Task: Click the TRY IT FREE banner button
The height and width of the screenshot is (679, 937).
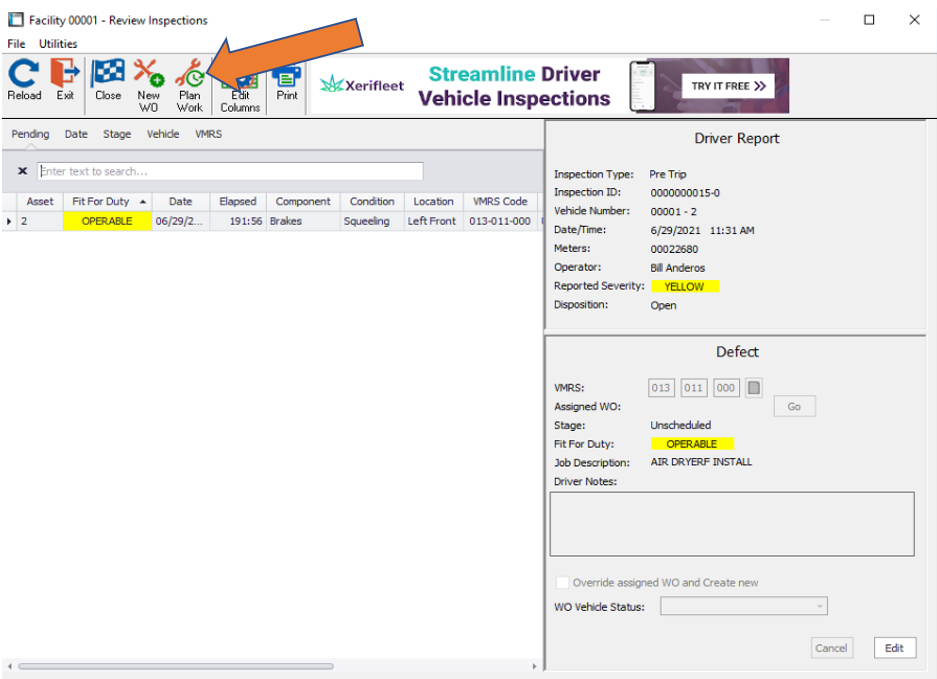Action: 728,86
